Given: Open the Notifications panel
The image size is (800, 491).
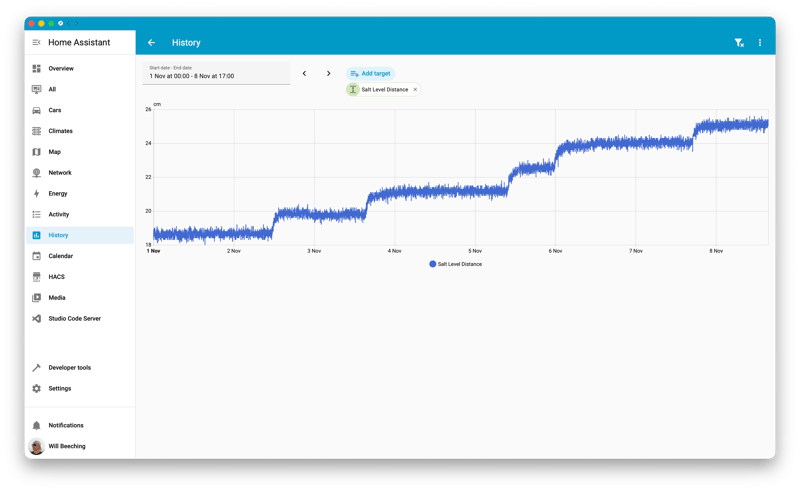Looking at the screenshot, I should pyautogui.click(x=66, y=426).
